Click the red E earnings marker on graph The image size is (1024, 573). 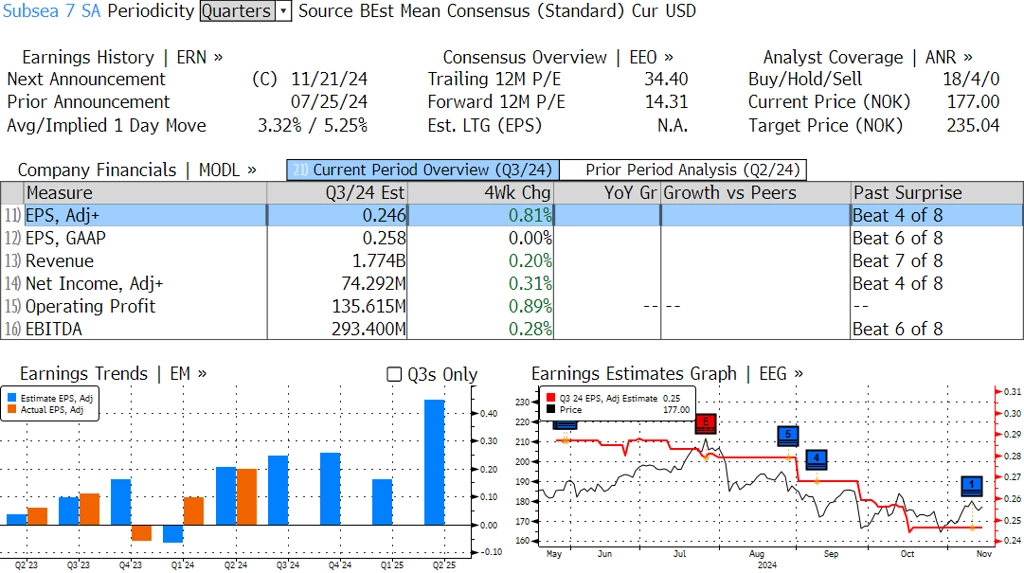point(705,423)
